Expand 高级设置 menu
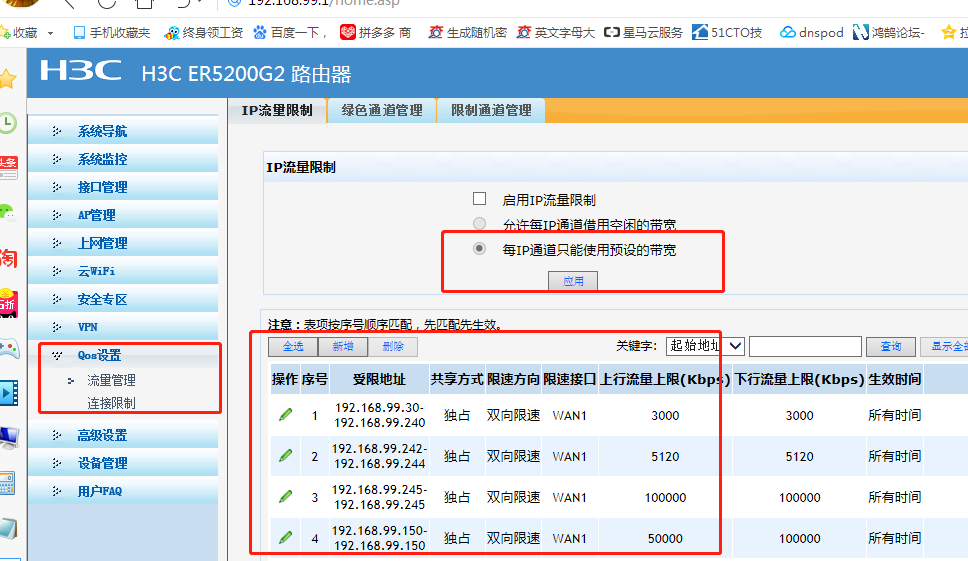 coord(123,435)
